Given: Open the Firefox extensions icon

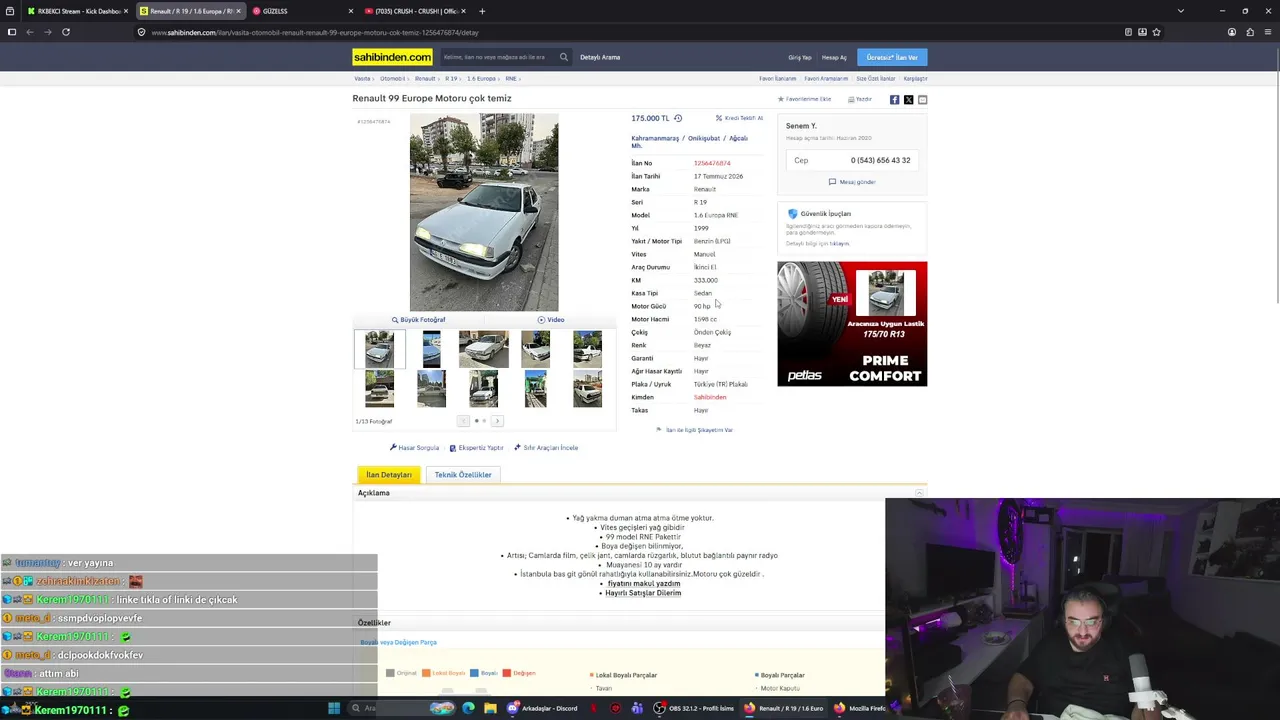Looking at the screenshot, I should [x=1249, y=32].
